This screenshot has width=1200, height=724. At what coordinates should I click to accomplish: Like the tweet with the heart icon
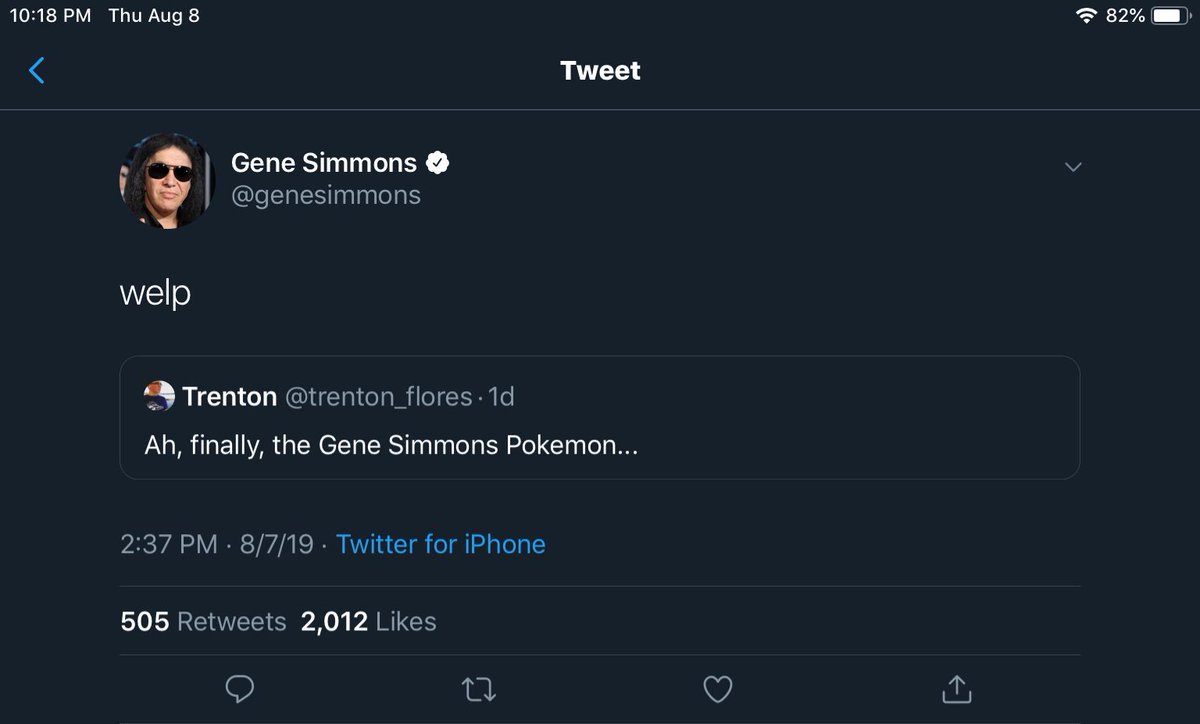[x=718, y=688]
